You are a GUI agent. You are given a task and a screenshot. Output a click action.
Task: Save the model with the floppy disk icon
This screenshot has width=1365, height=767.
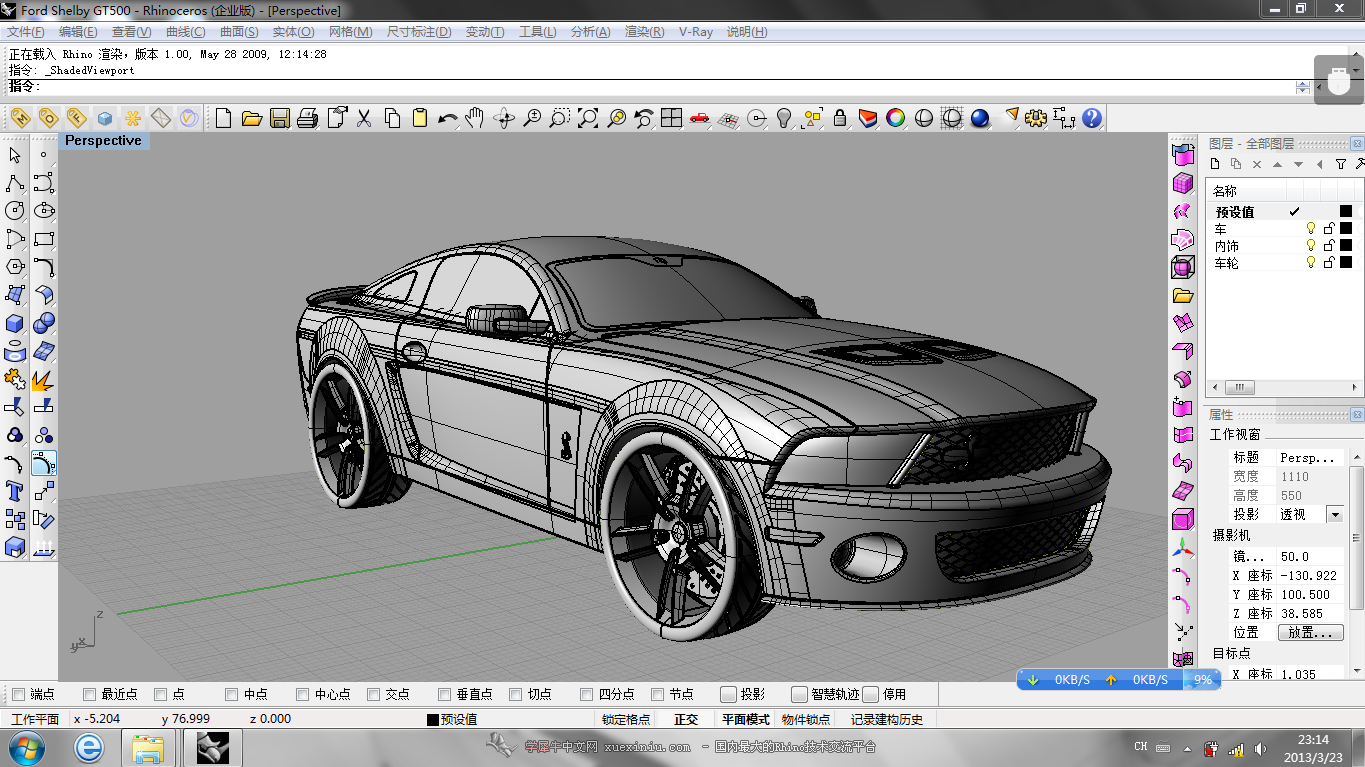tap(280, 118)
